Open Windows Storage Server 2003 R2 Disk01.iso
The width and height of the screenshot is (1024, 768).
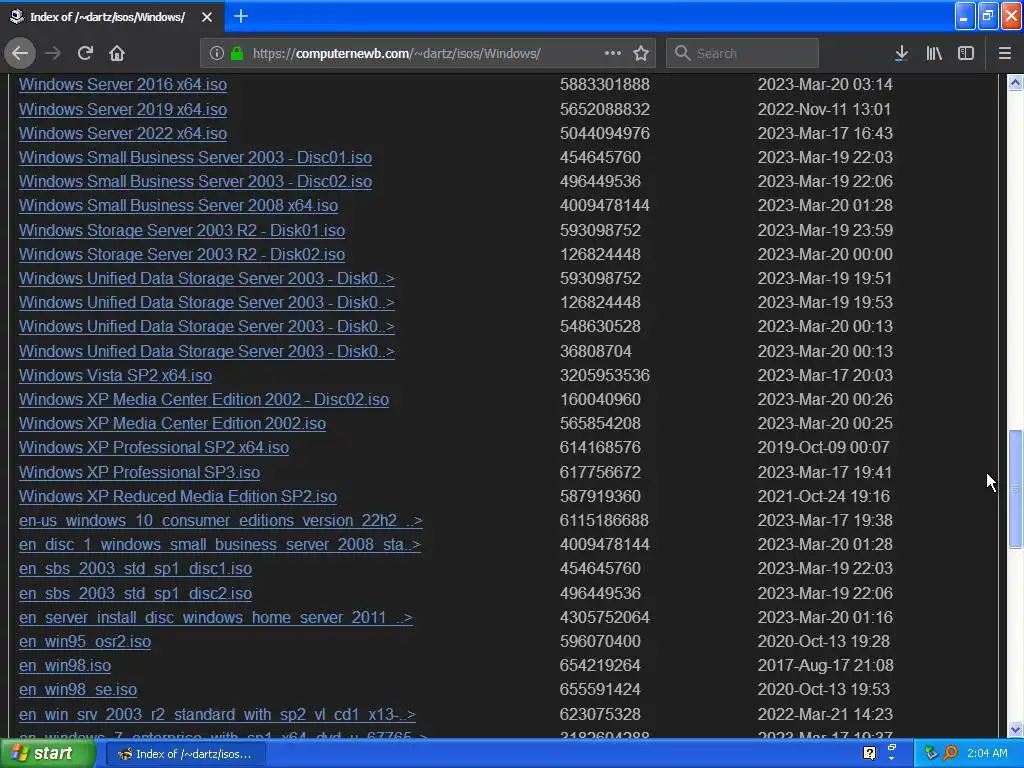182,231
